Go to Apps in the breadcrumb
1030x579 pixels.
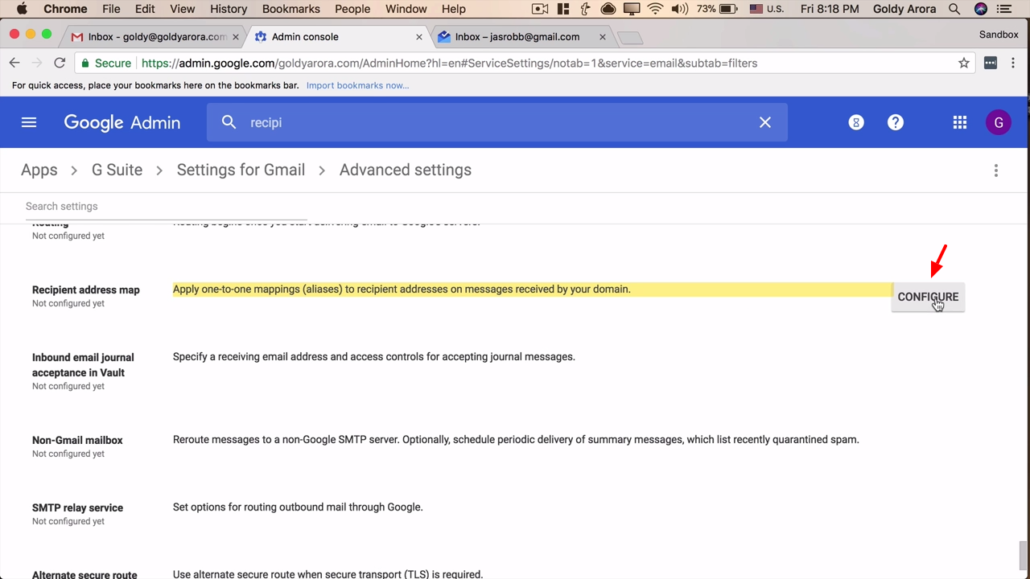click(x=39, y=170)
